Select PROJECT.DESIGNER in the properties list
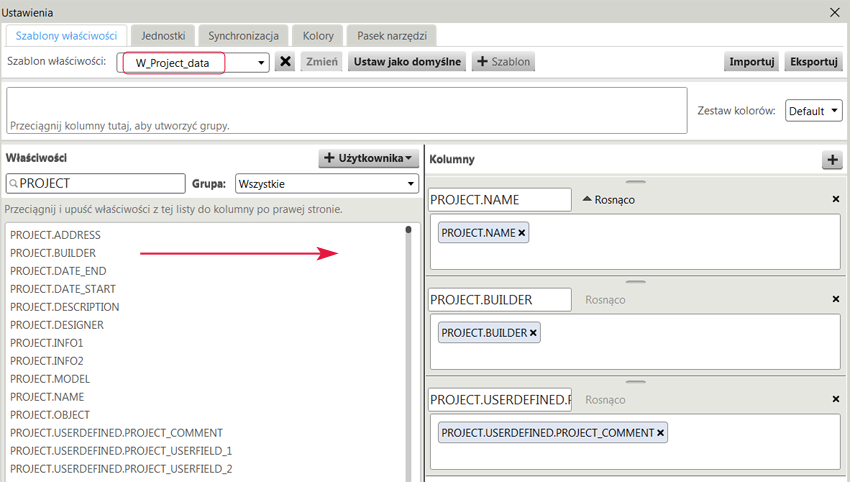 (x=57, y=325)
